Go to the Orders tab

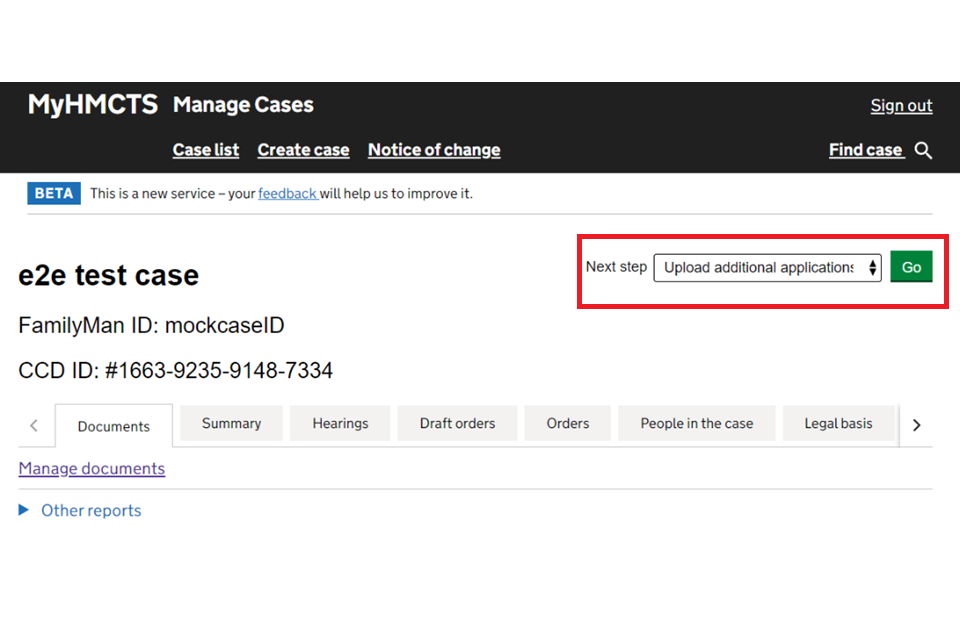567,424
